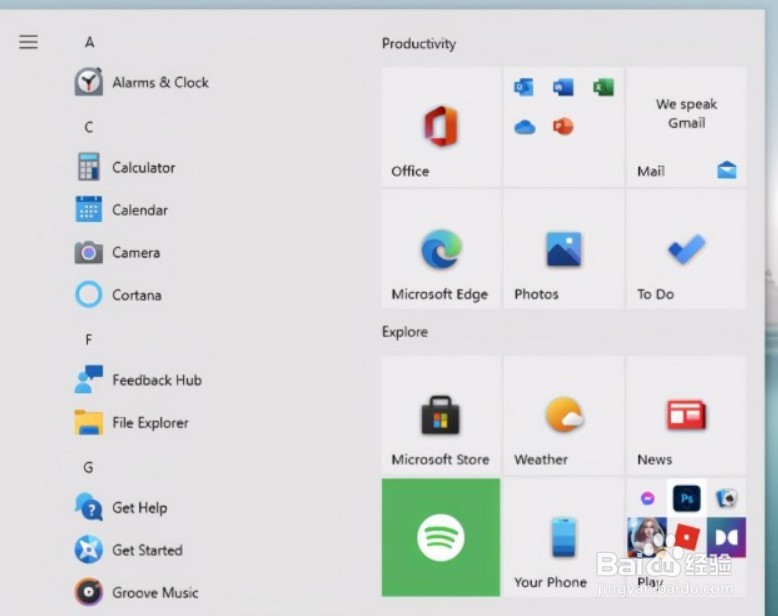The image size is (778, 616).
Task: Click the Productivity group heading
Action: coord(419,44)
